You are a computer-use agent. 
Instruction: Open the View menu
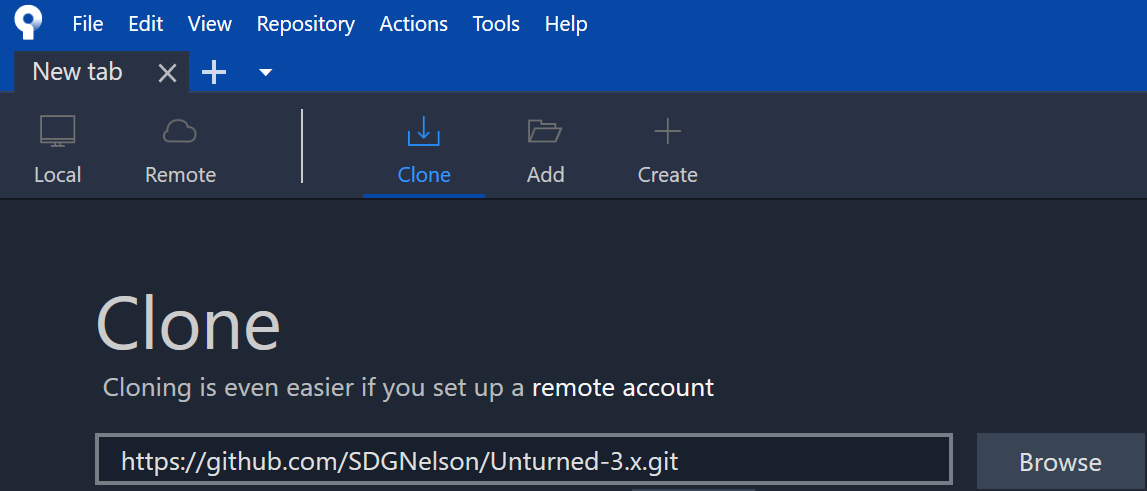tap(210, 24)
